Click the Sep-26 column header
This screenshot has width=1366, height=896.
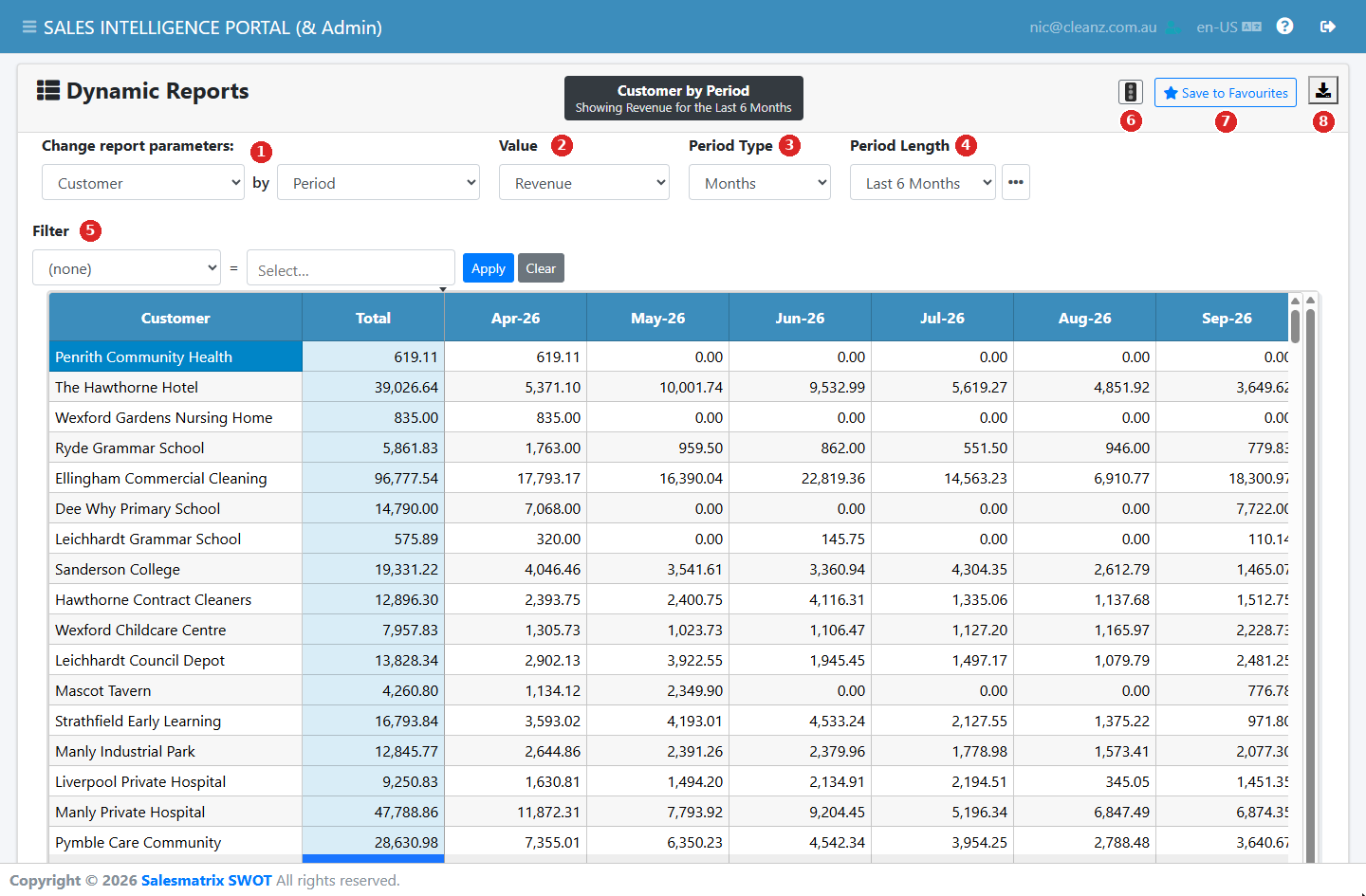point(1223,318)
